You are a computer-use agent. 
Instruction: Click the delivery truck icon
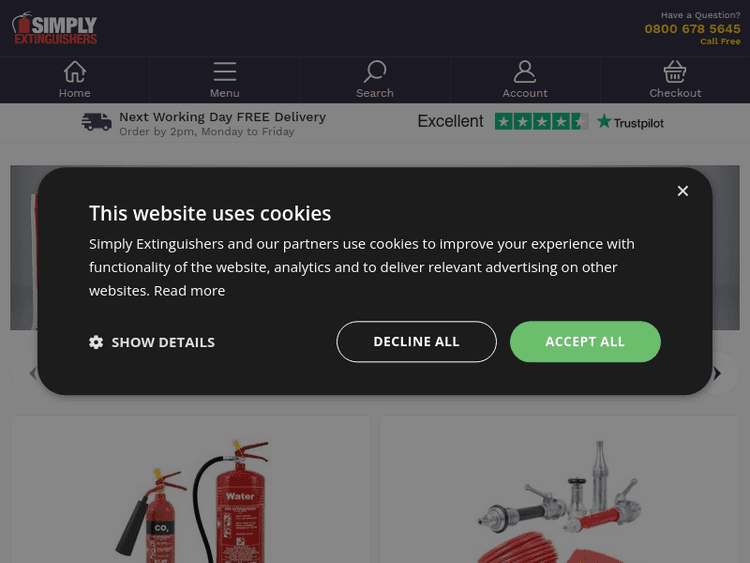tap(97, 123)
